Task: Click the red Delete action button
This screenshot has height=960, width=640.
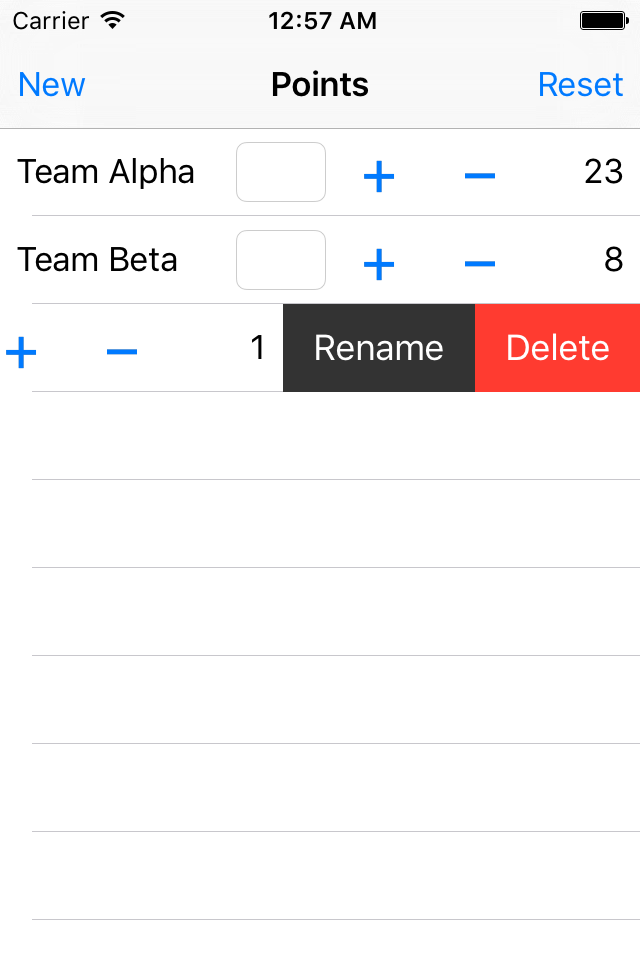Action: [557, 348]
